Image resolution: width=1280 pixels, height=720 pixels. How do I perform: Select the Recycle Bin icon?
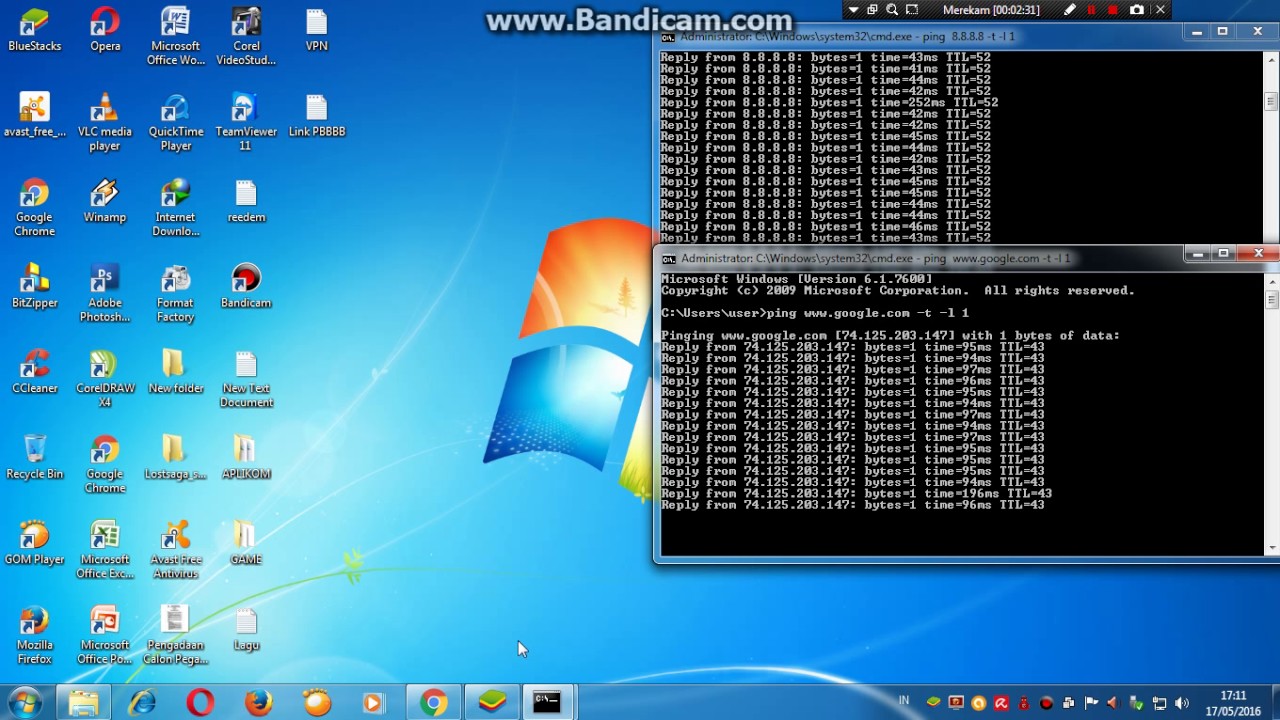pos(34,458)
